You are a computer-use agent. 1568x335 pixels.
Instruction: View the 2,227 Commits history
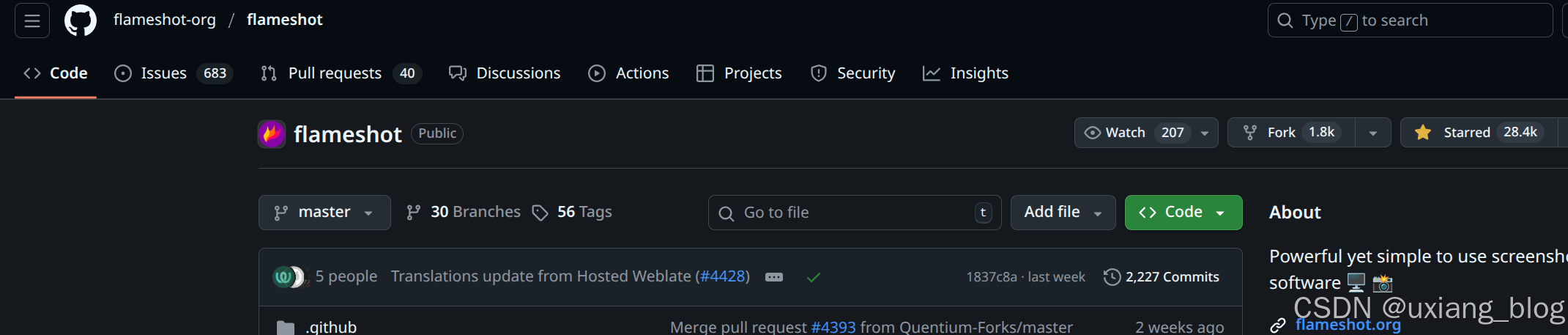(1162, 277)
